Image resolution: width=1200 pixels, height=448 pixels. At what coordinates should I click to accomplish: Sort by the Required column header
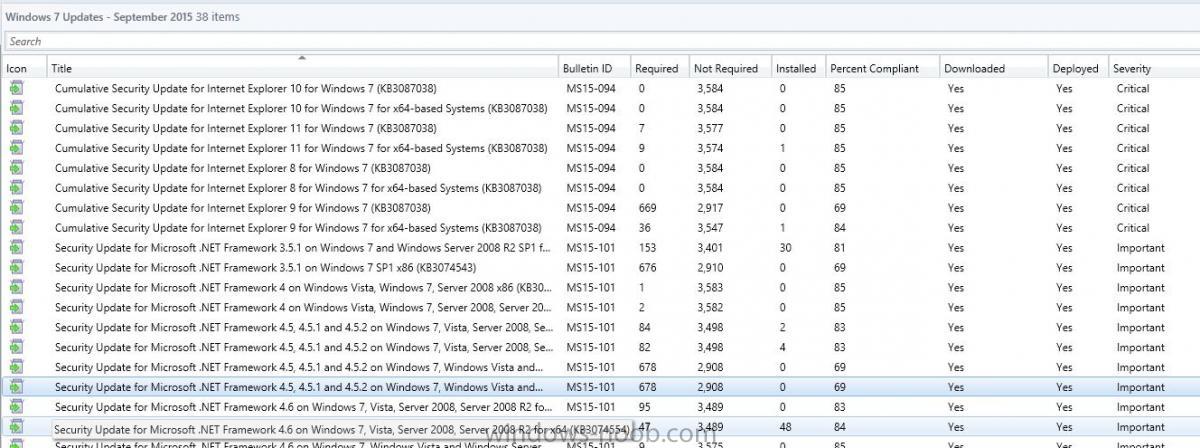point(660,68)
